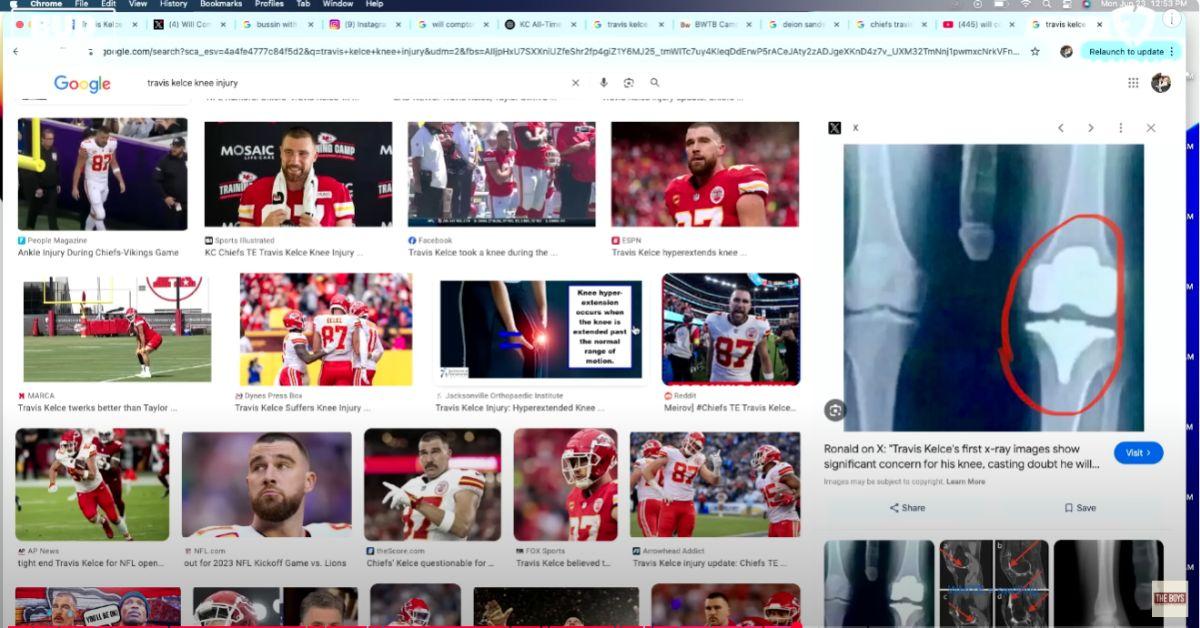Show previous image in preview panel

tap(1061, 128)
